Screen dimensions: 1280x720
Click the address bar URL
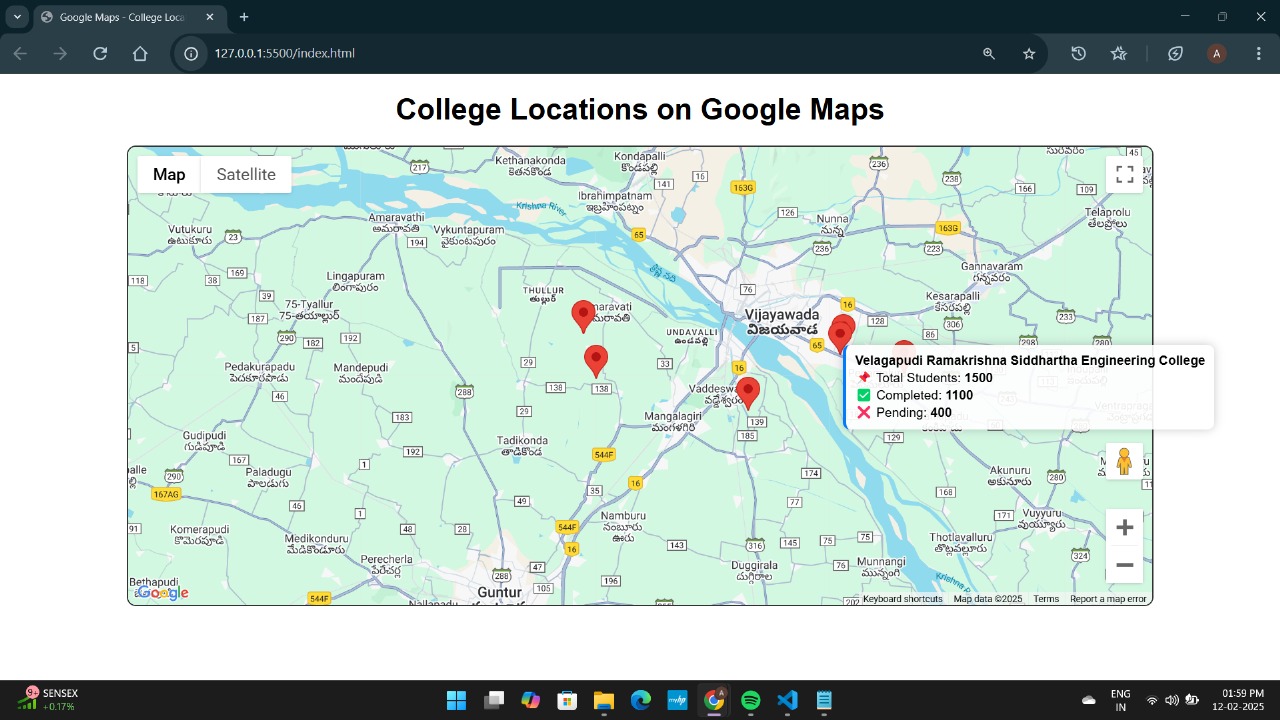285,54
